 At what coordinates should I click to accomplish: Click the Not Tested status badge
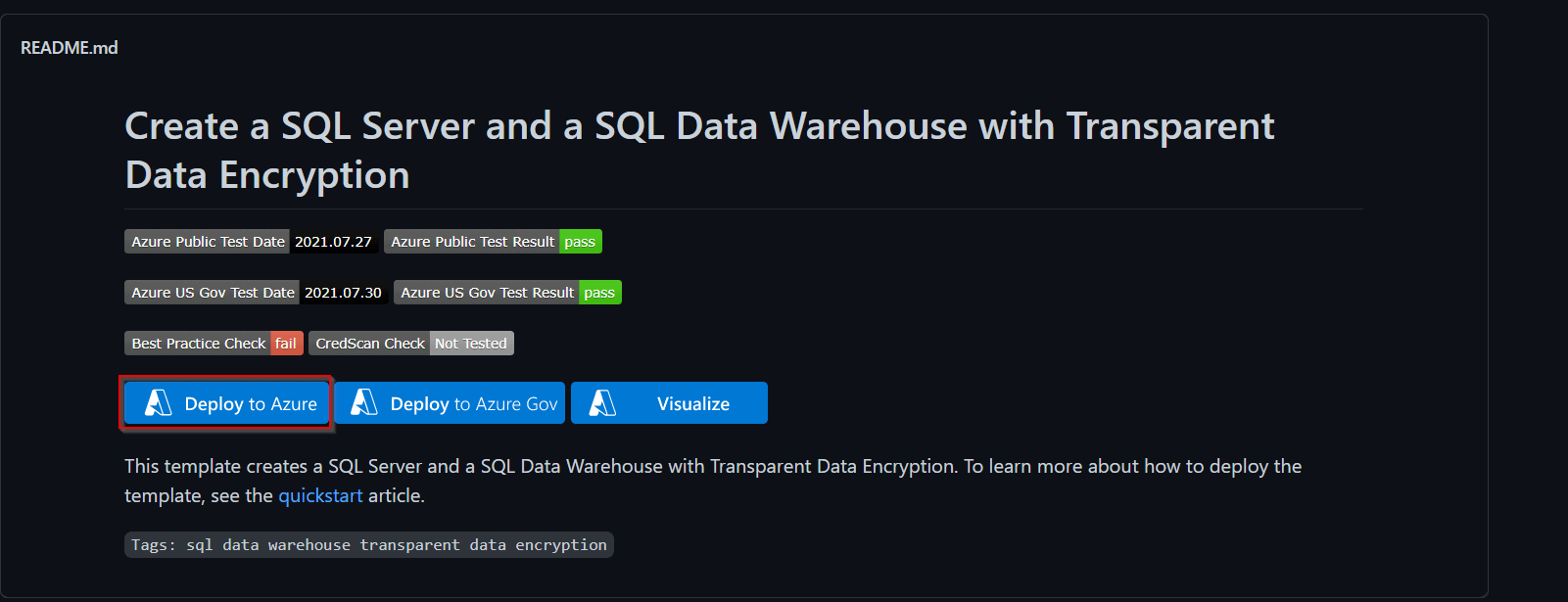coord(471,344)
